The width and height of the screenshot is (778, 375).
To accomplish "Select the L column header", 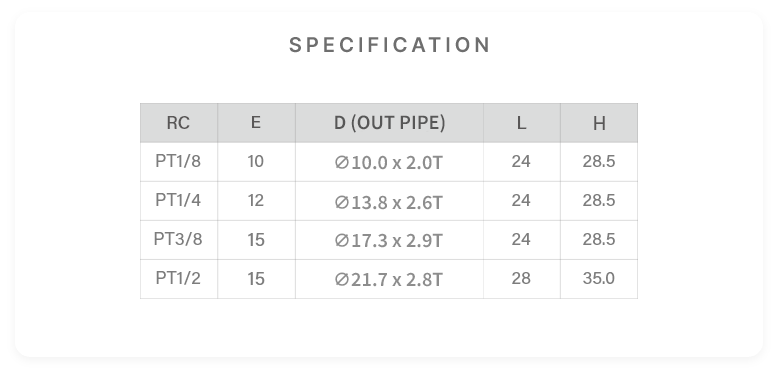I will (x=521, y=123).
